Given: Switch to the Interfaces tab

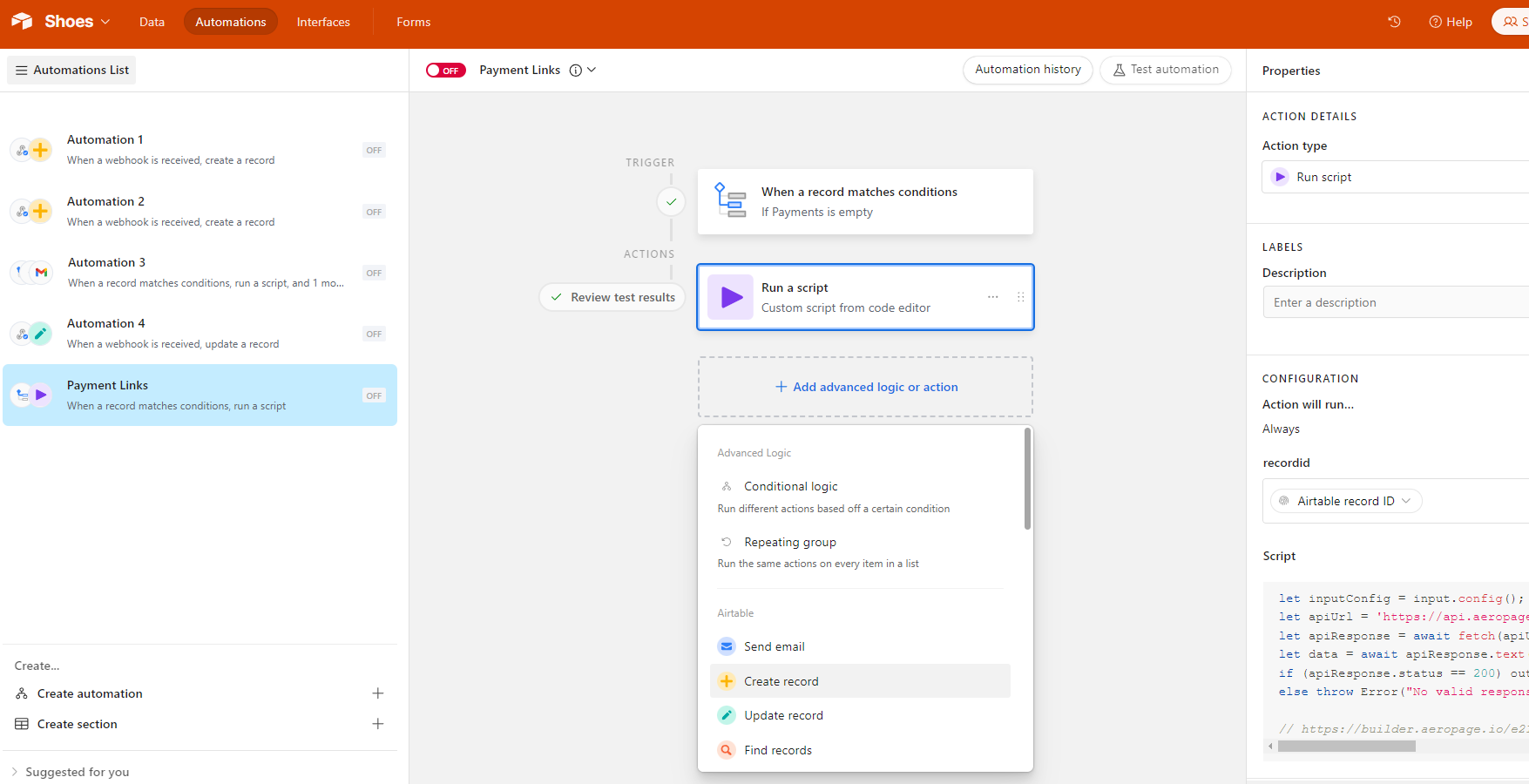Looking at the screenshot, I should (x=323, y=22).
